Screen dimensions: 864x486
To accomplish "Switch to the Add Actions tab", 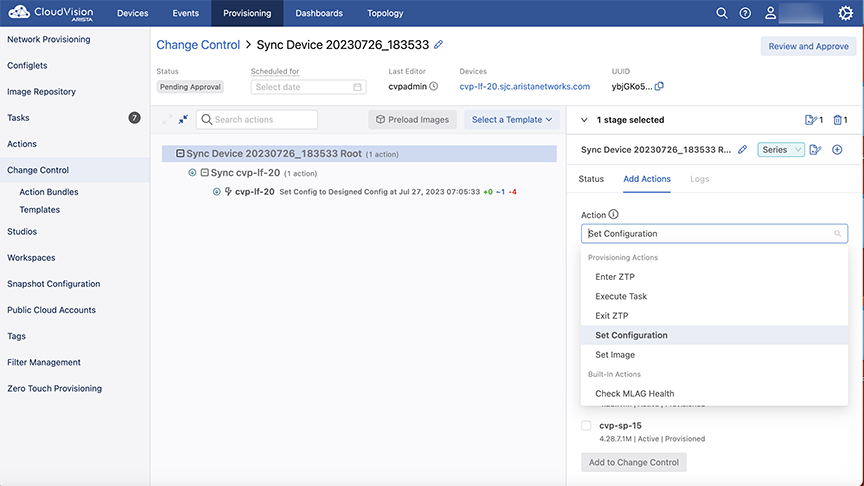I will (647, 179).
